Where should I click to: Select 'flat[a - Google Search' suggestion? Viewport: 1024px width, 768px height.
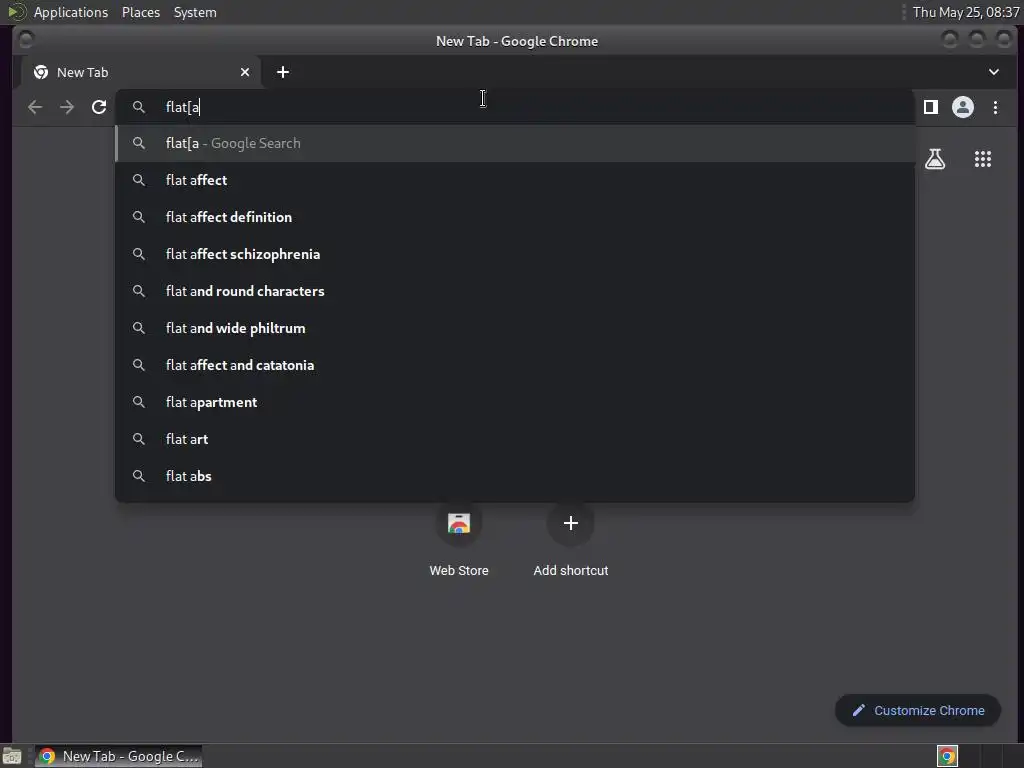(515, 144)
